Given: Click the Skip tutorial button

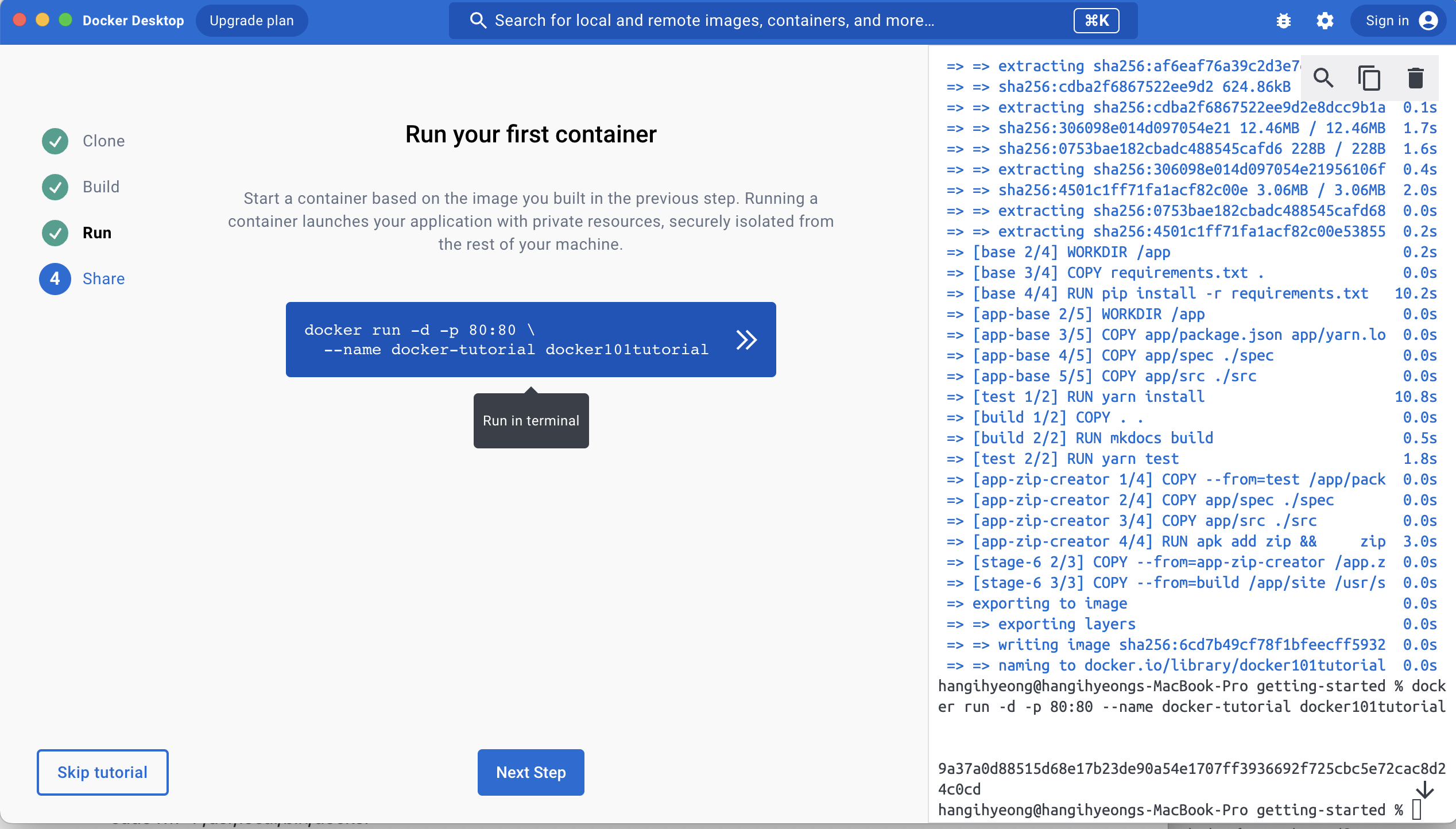Looking at the screenshot, I should tap(102, 772).
